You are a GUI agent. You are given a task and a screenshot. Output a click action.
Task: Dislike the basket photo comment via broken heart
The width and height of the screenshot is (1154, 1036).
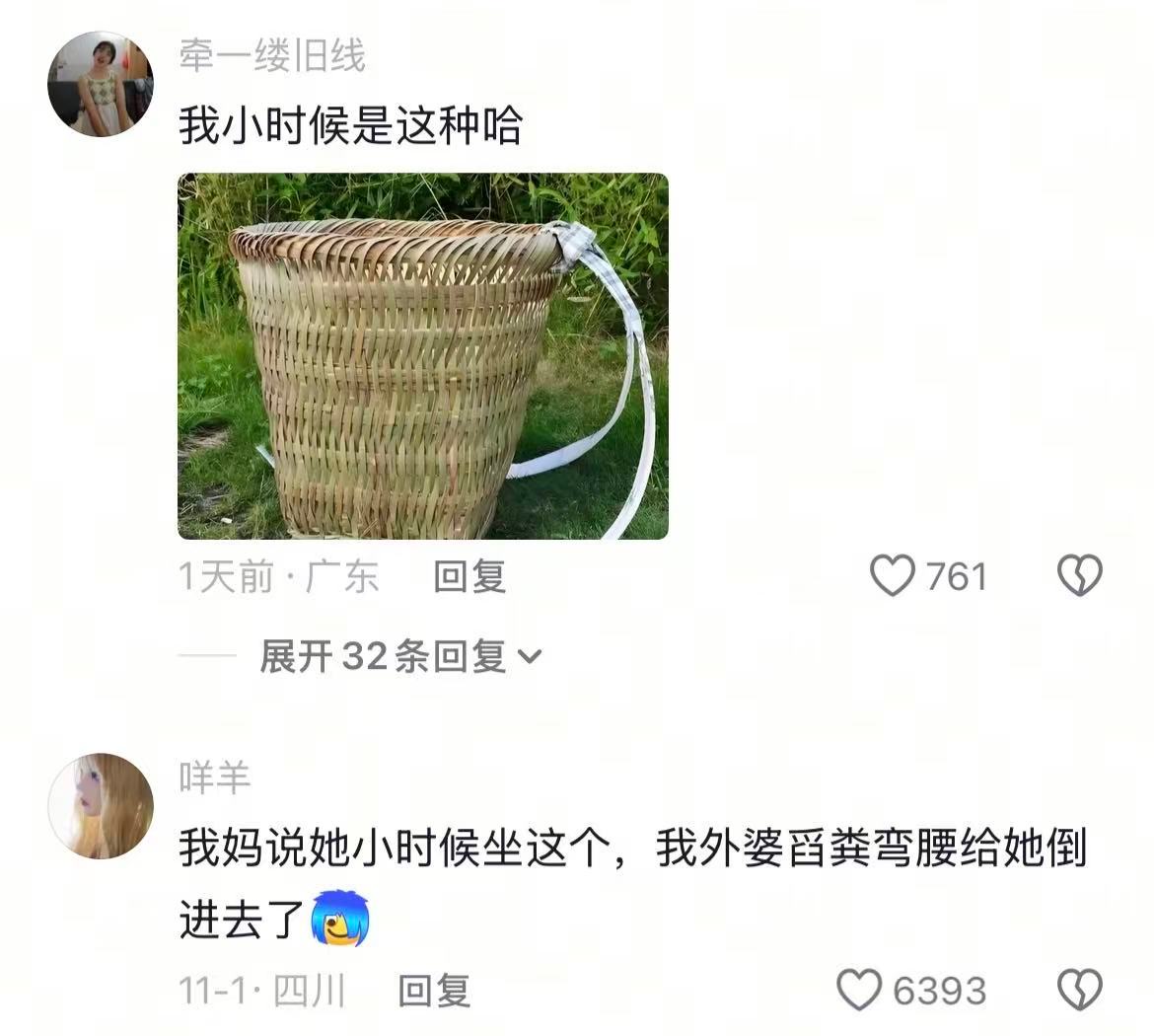coord(1080,575)
